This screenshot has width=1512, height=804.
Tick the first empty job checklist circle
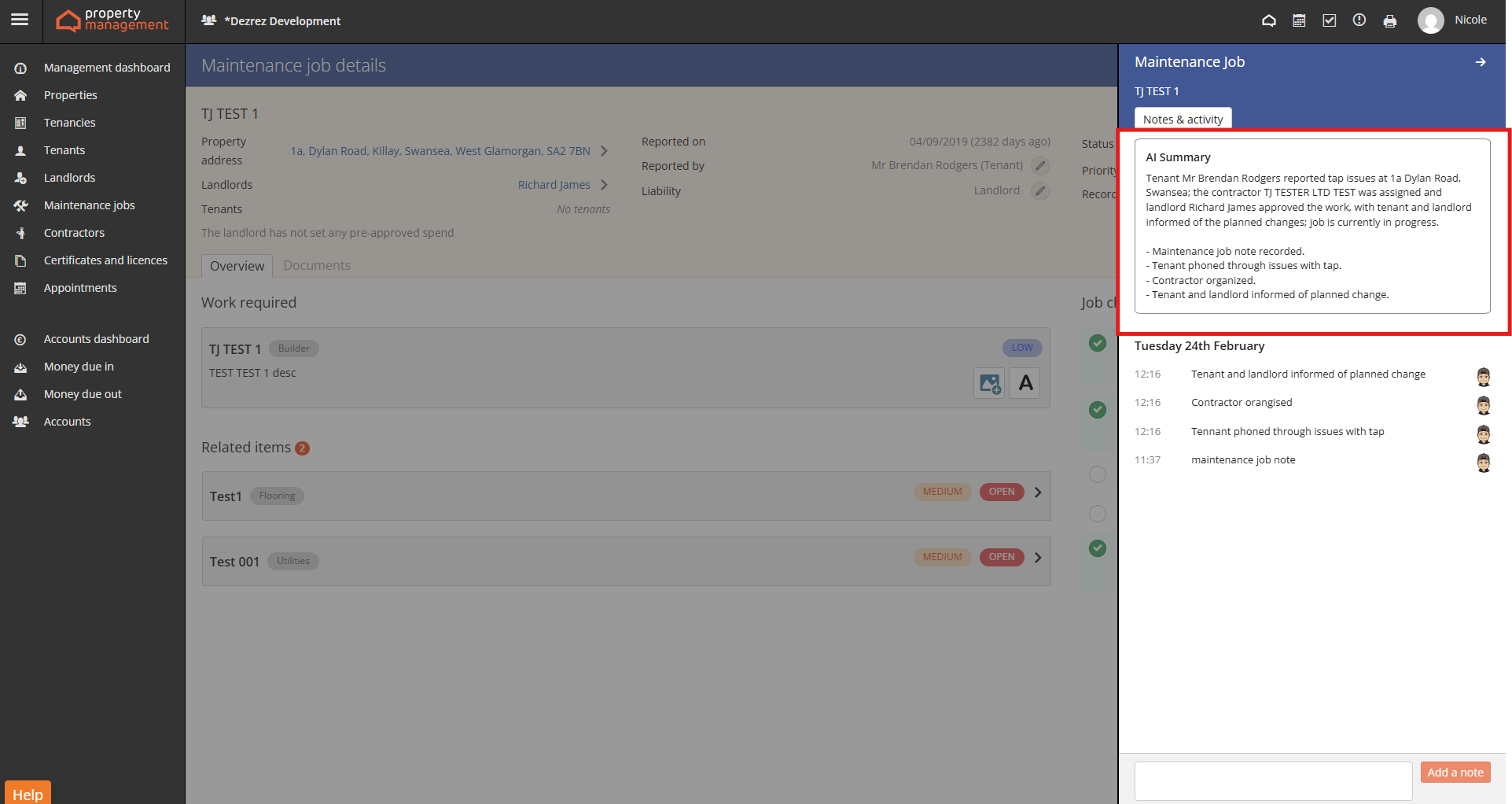click(x=1098, y=474)
